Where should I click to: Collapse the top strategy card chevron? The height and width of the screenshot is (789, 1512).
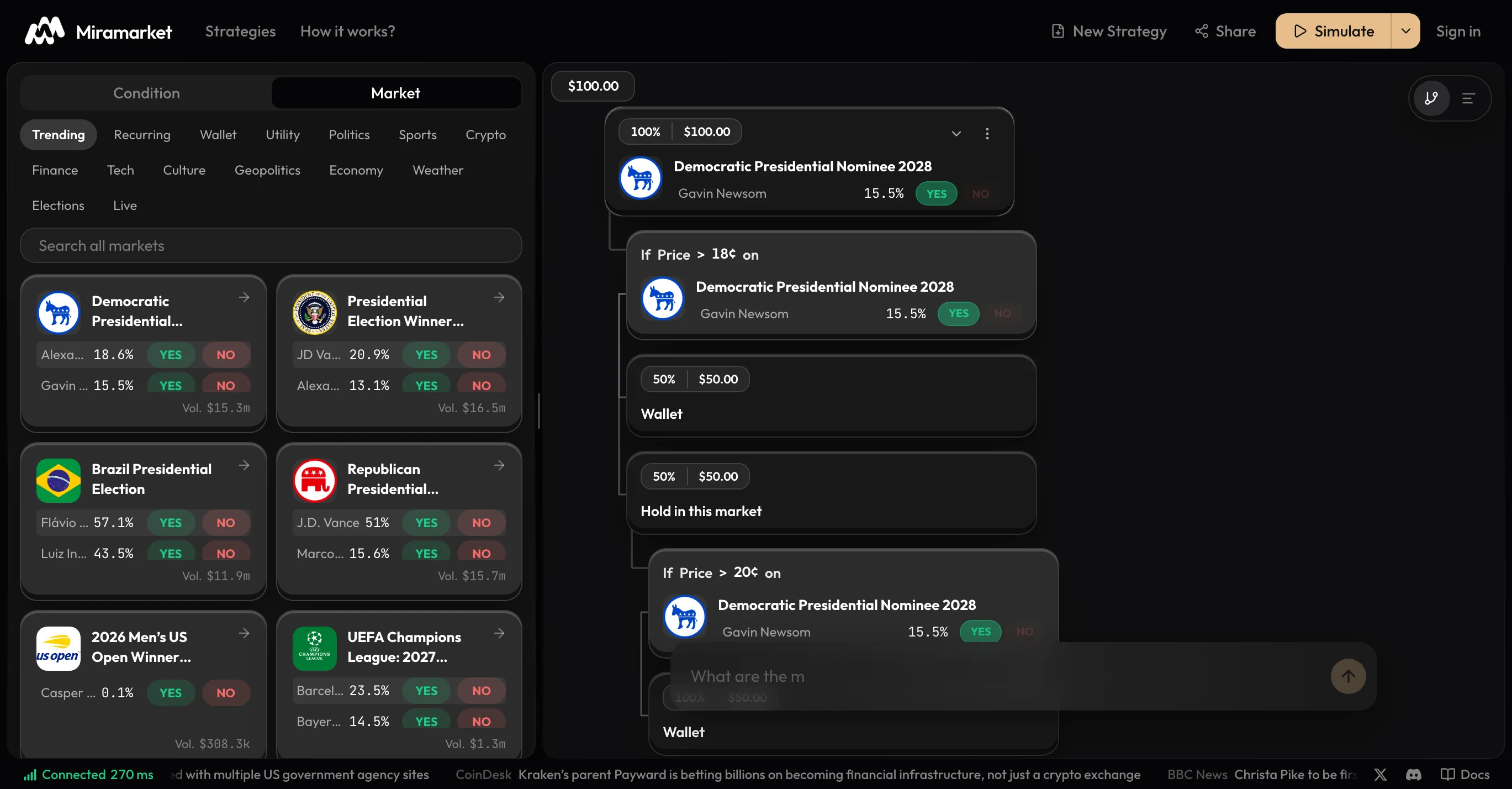pos(955,134)
